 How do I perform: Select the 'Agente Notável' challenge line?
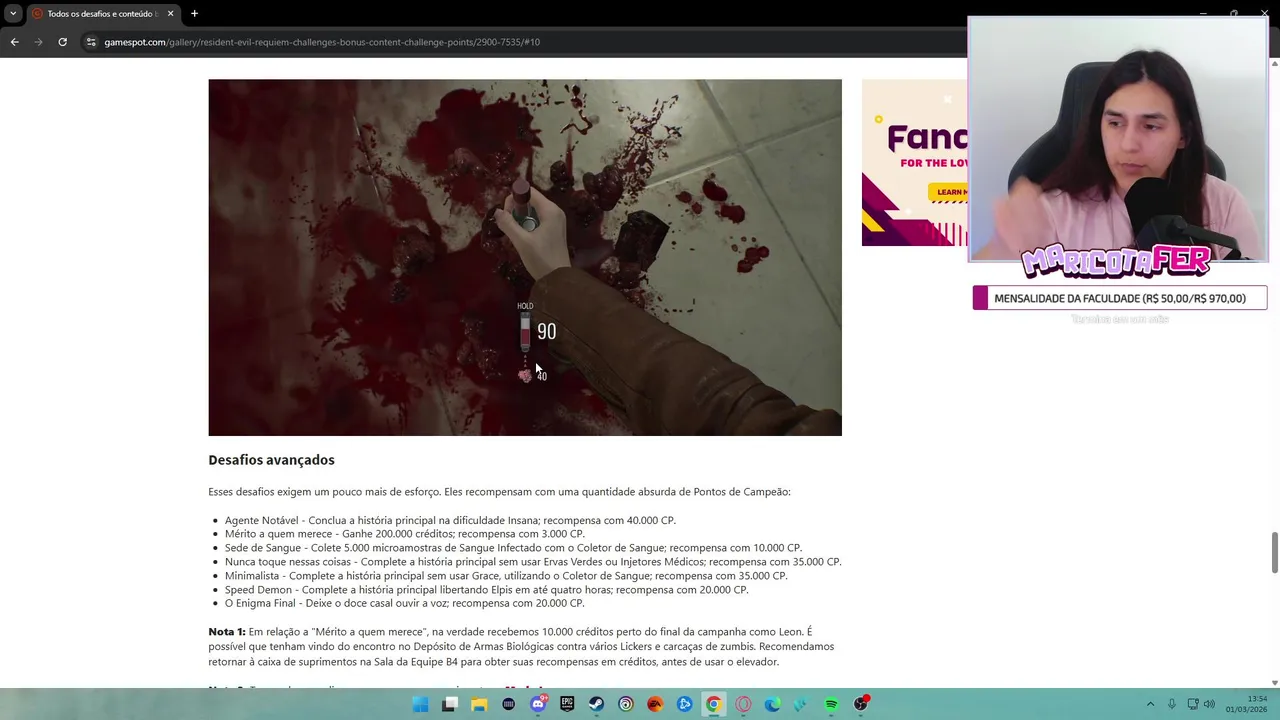pyautogui.click(x=450, y=520)
